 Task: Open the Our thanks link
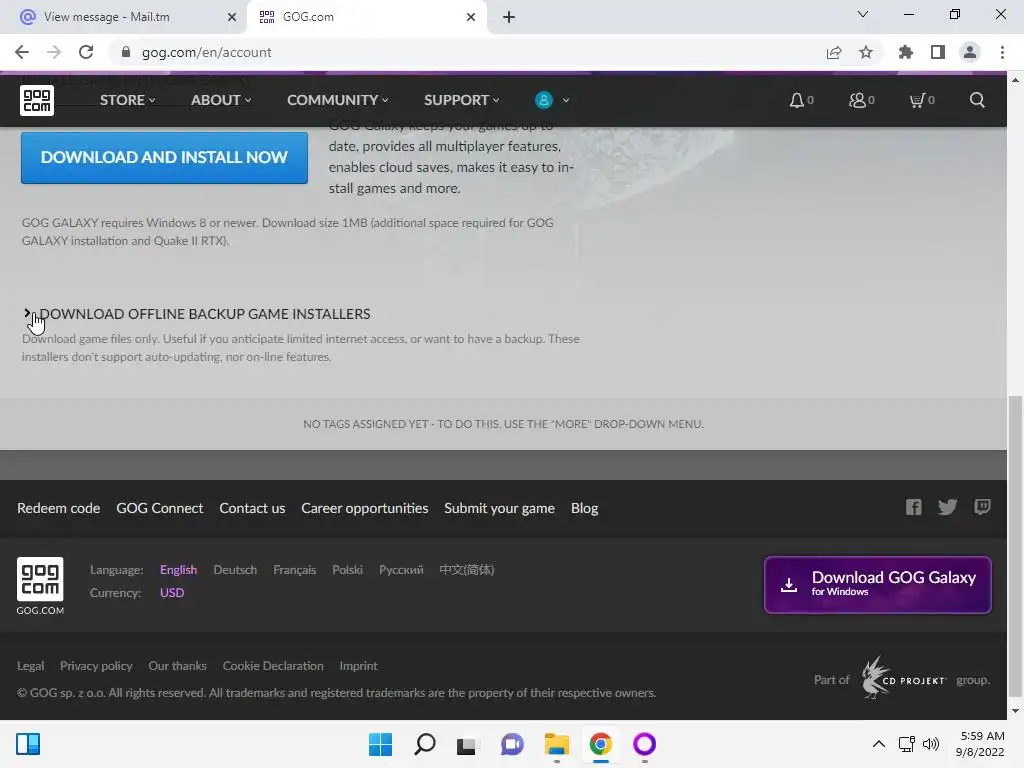177,665
